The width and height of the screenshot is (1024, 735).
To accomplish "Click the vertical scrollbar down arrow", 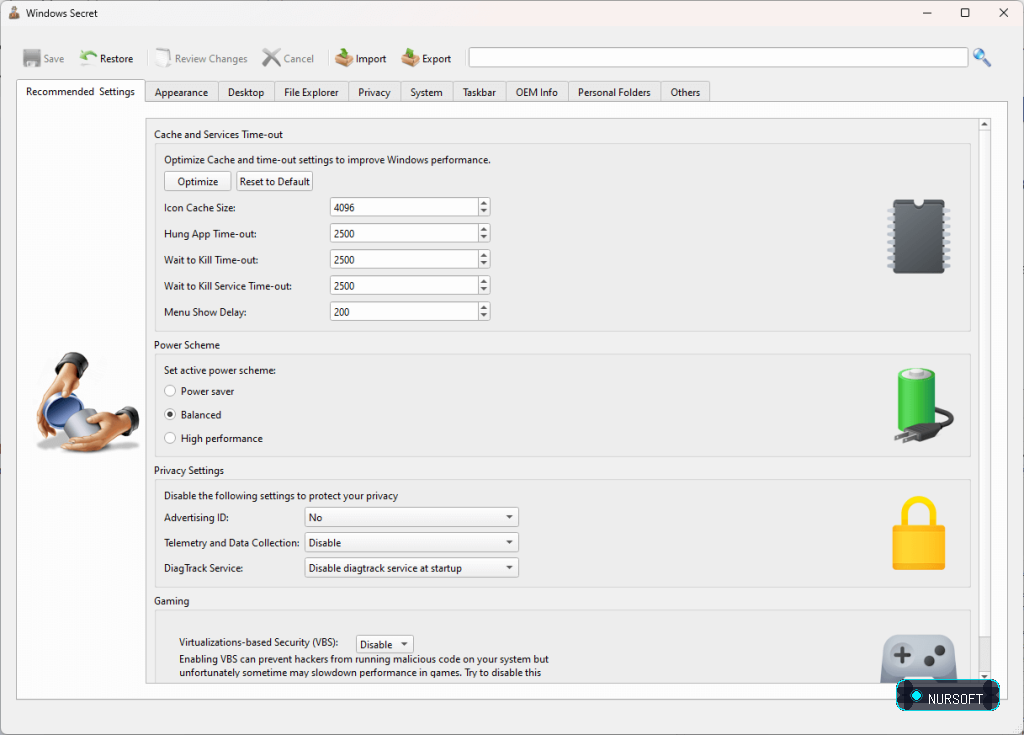I will coord(984,677).
